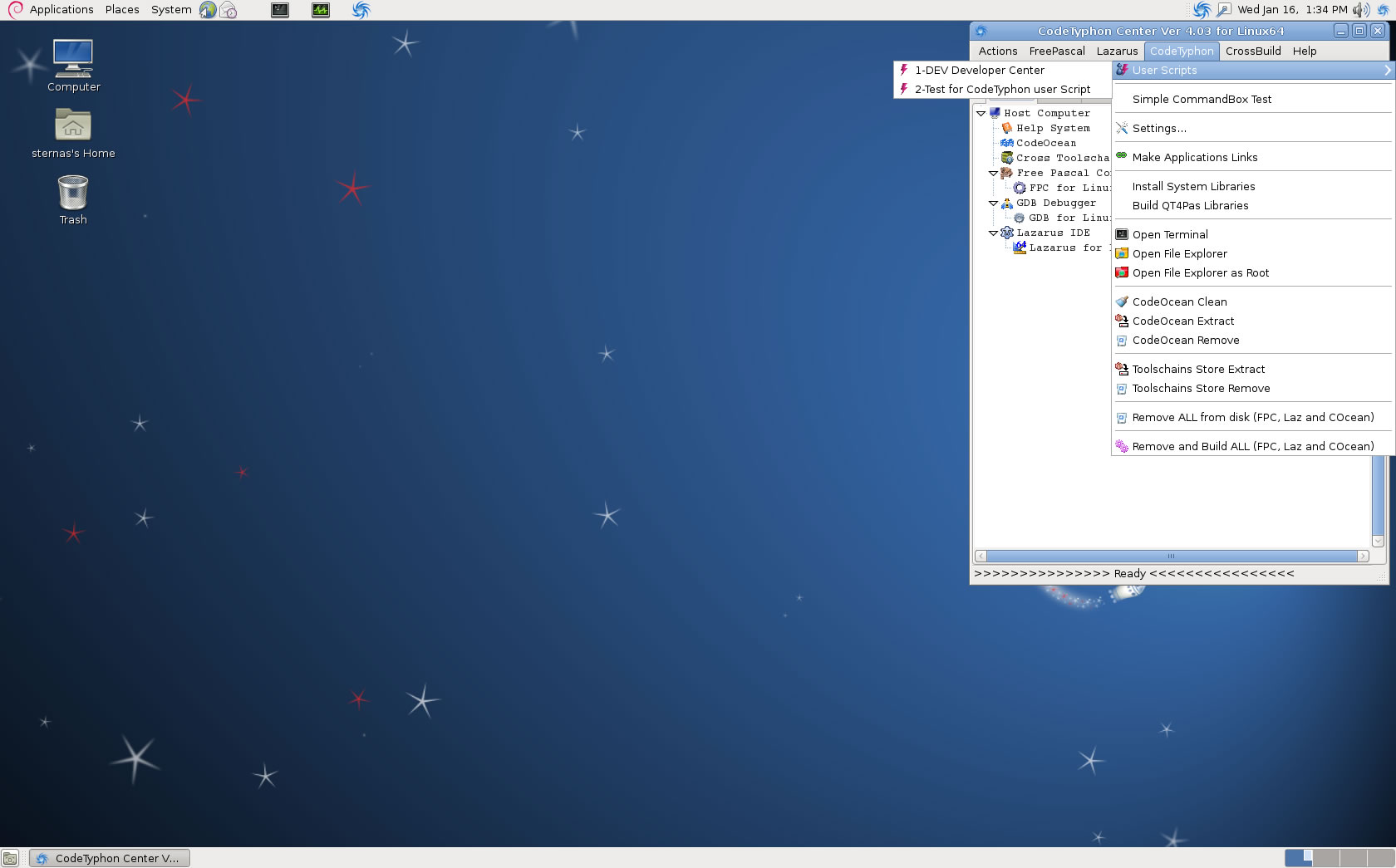Open the CrossBuild menu

click(x=1253, y=51)
